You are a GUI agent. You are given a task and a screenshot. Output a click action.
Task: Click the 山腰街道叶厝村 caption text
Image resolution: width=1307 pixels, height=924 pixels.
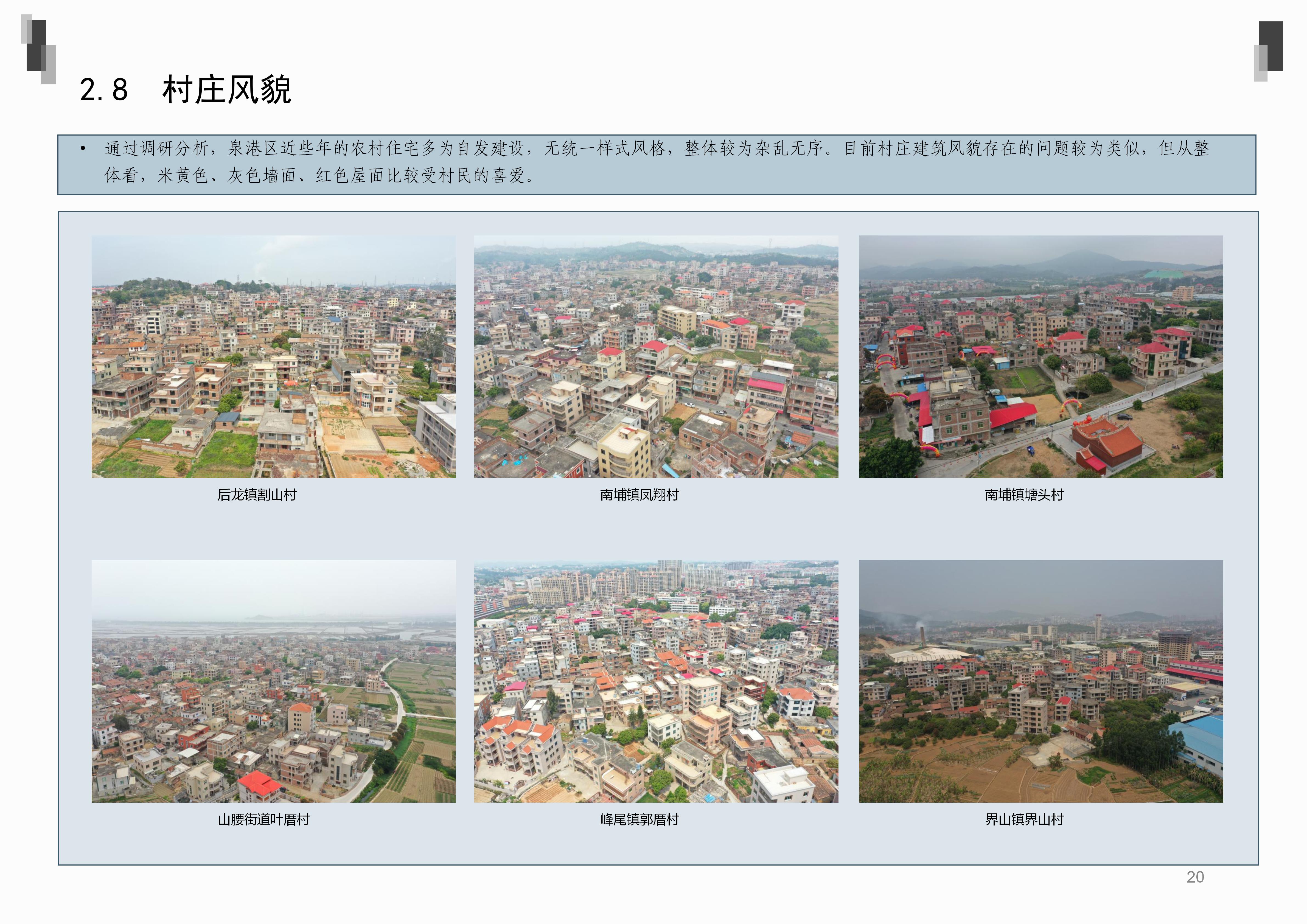coord(263,819)
